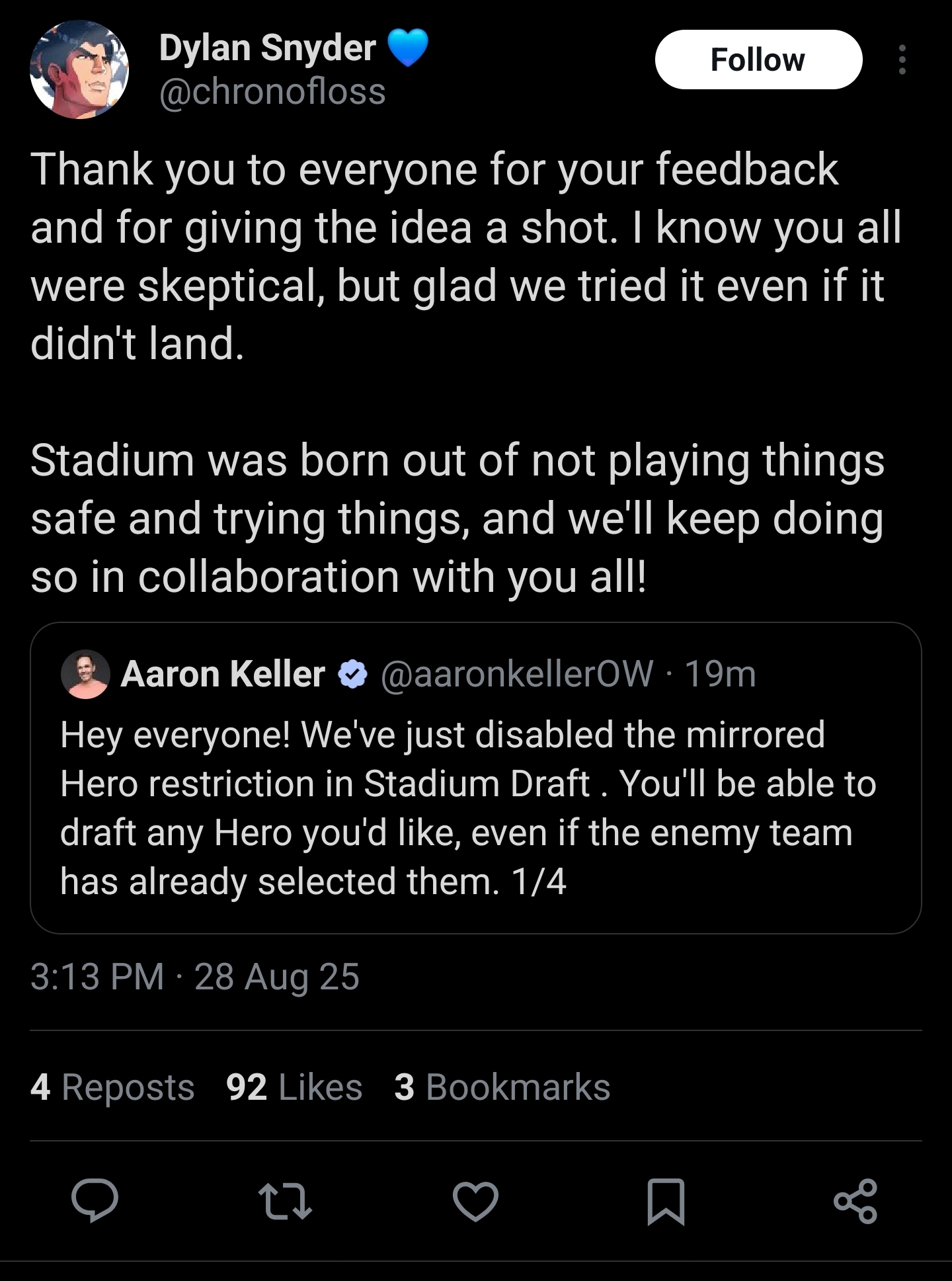Share the tweet via the share icon
This screenshot has width=952, height=1281.
coord(855,1200)
